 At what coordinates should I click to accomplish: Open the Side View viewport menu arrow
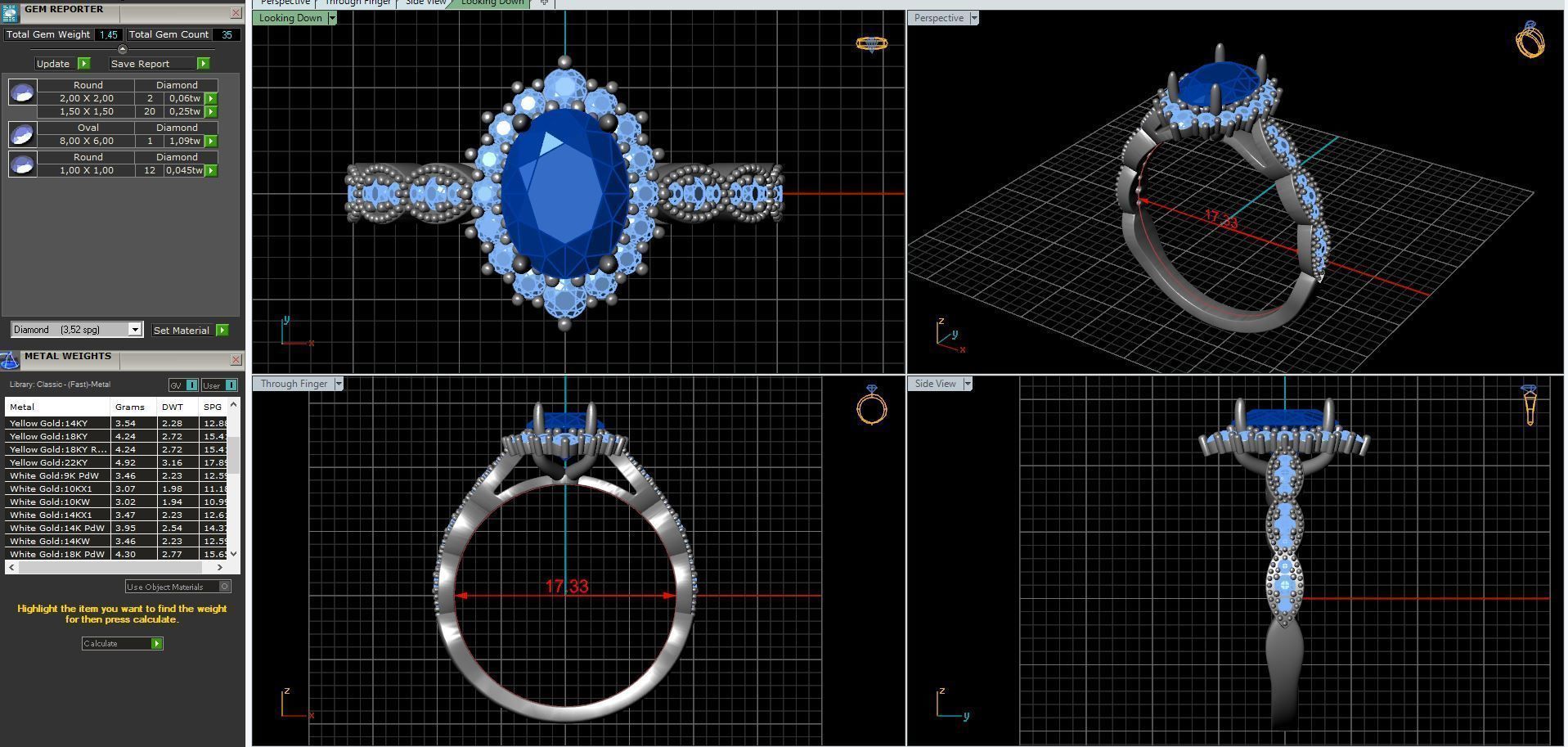pos(968,384)
